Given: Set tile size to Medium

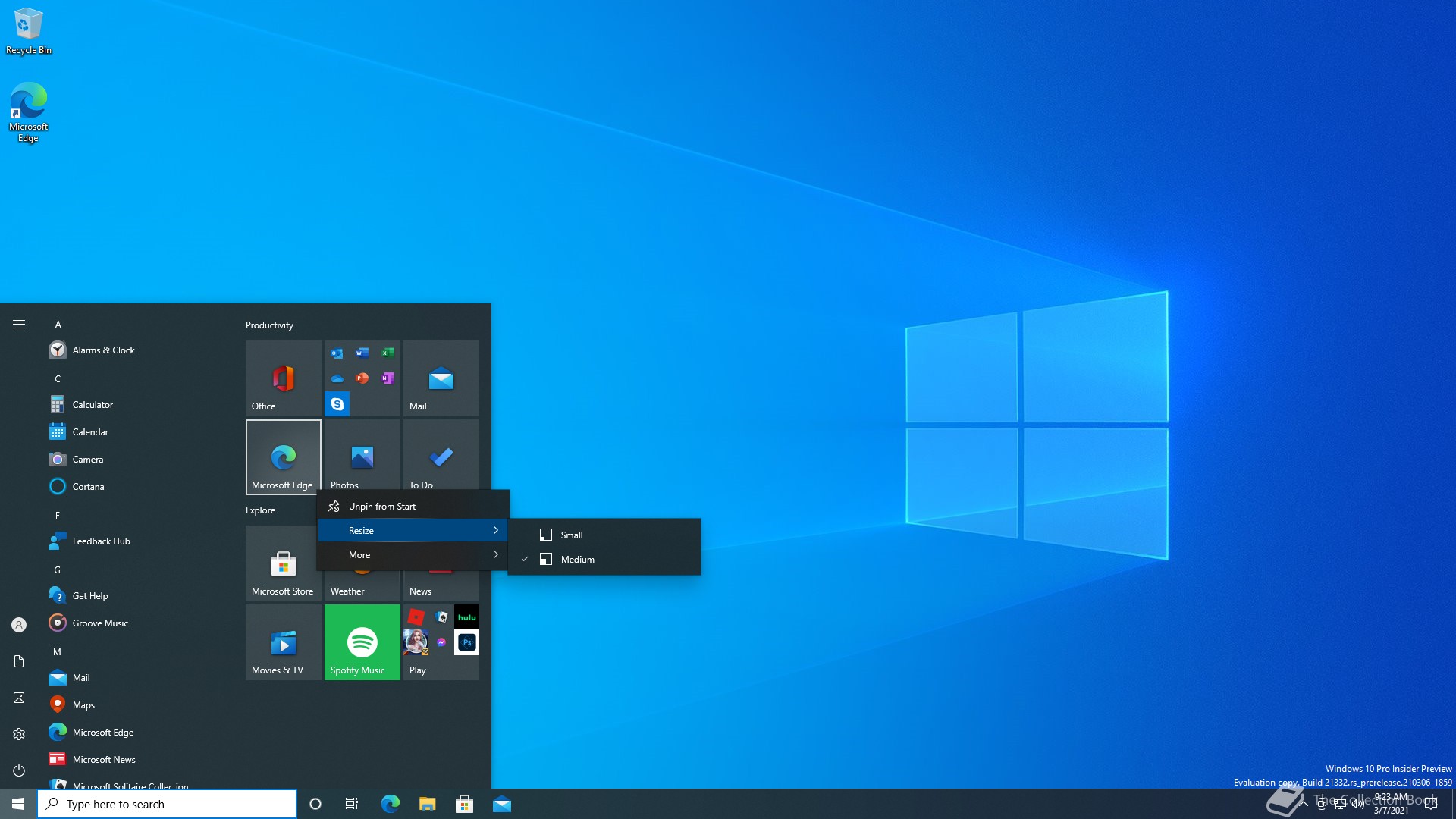Looking at the screenshot, I should point(604,560).
